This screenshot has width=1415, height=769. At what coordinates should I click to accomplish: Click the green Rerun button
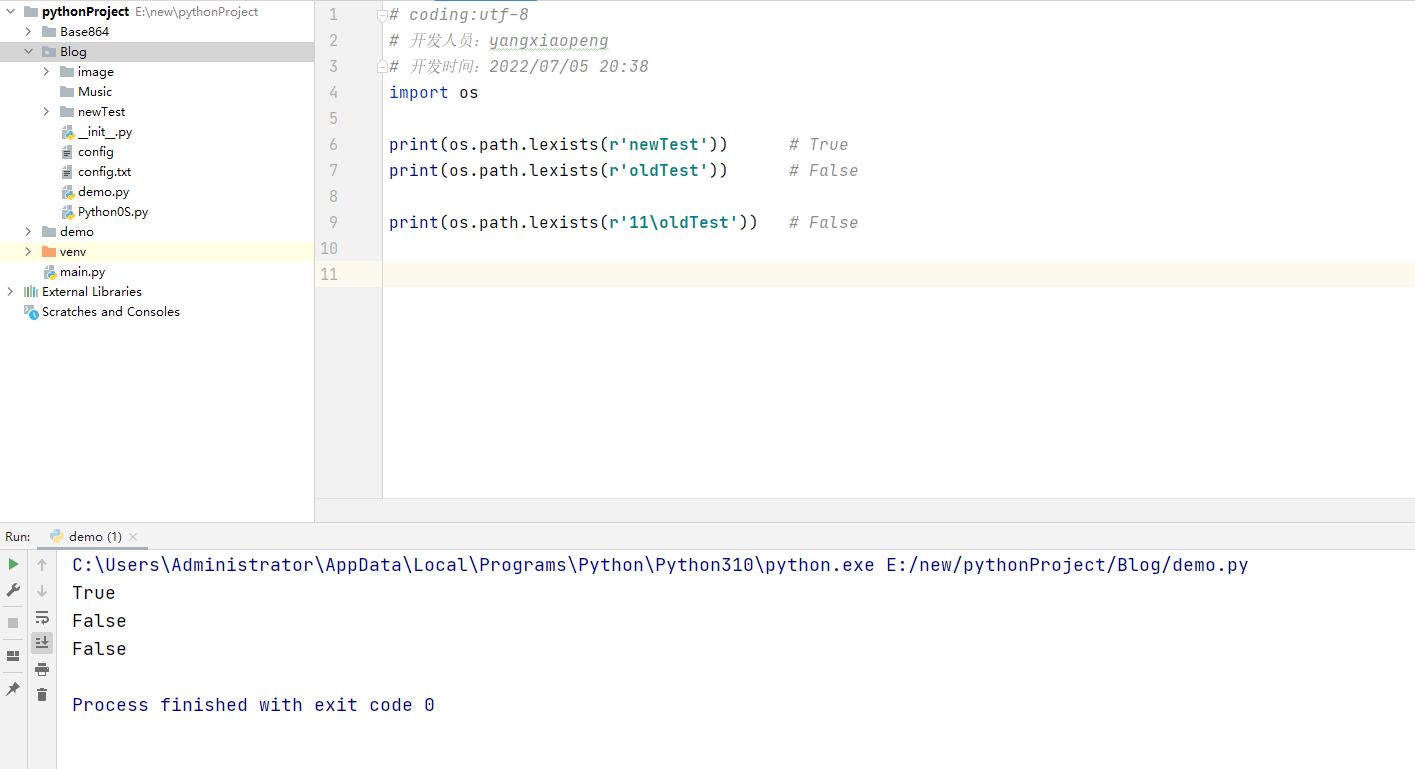pos(13,564)
